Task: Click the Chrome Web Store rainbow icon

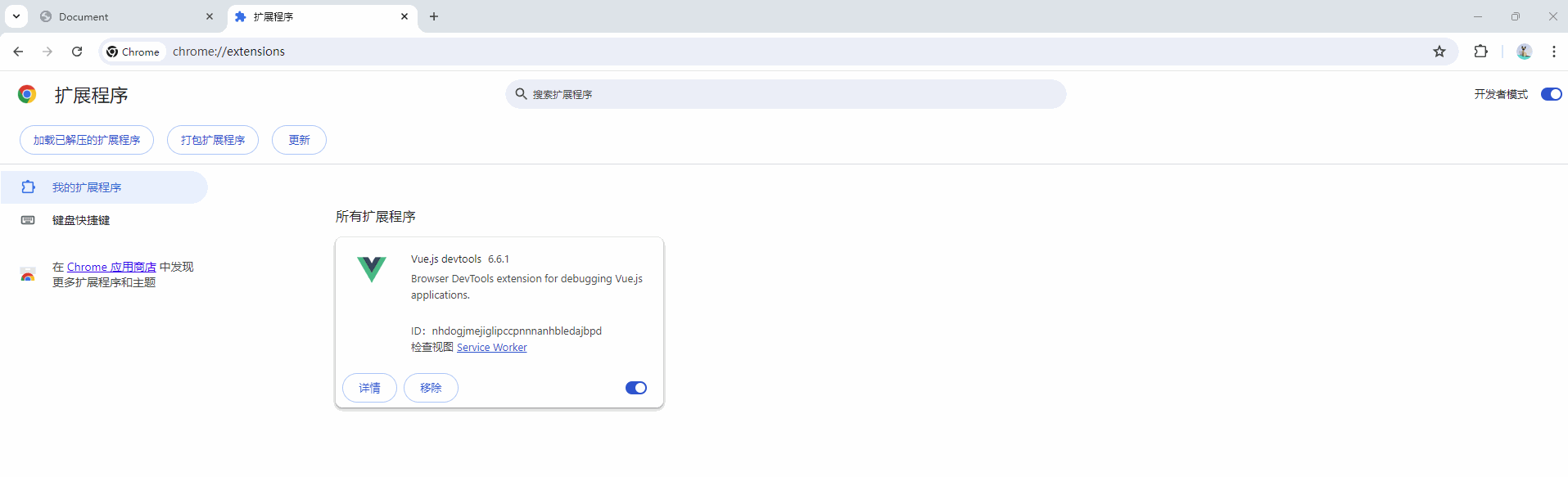Action: pyautogui.click(x=28, y=274)
